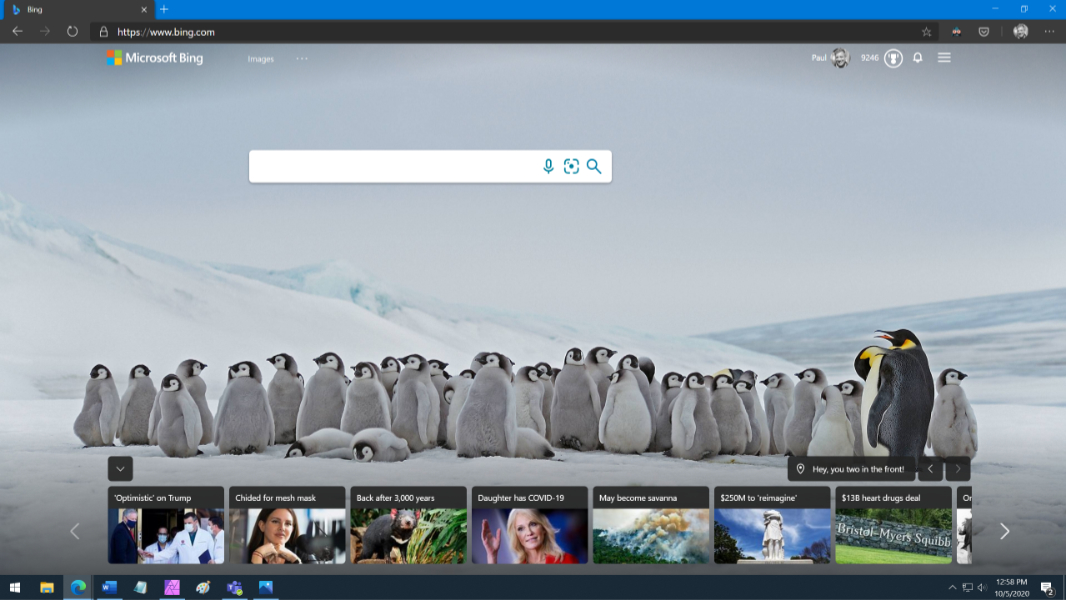Open visual search camera icon
Image resolution: width=1066 pixels, height=600 pixels.
[x=571, y=166]
